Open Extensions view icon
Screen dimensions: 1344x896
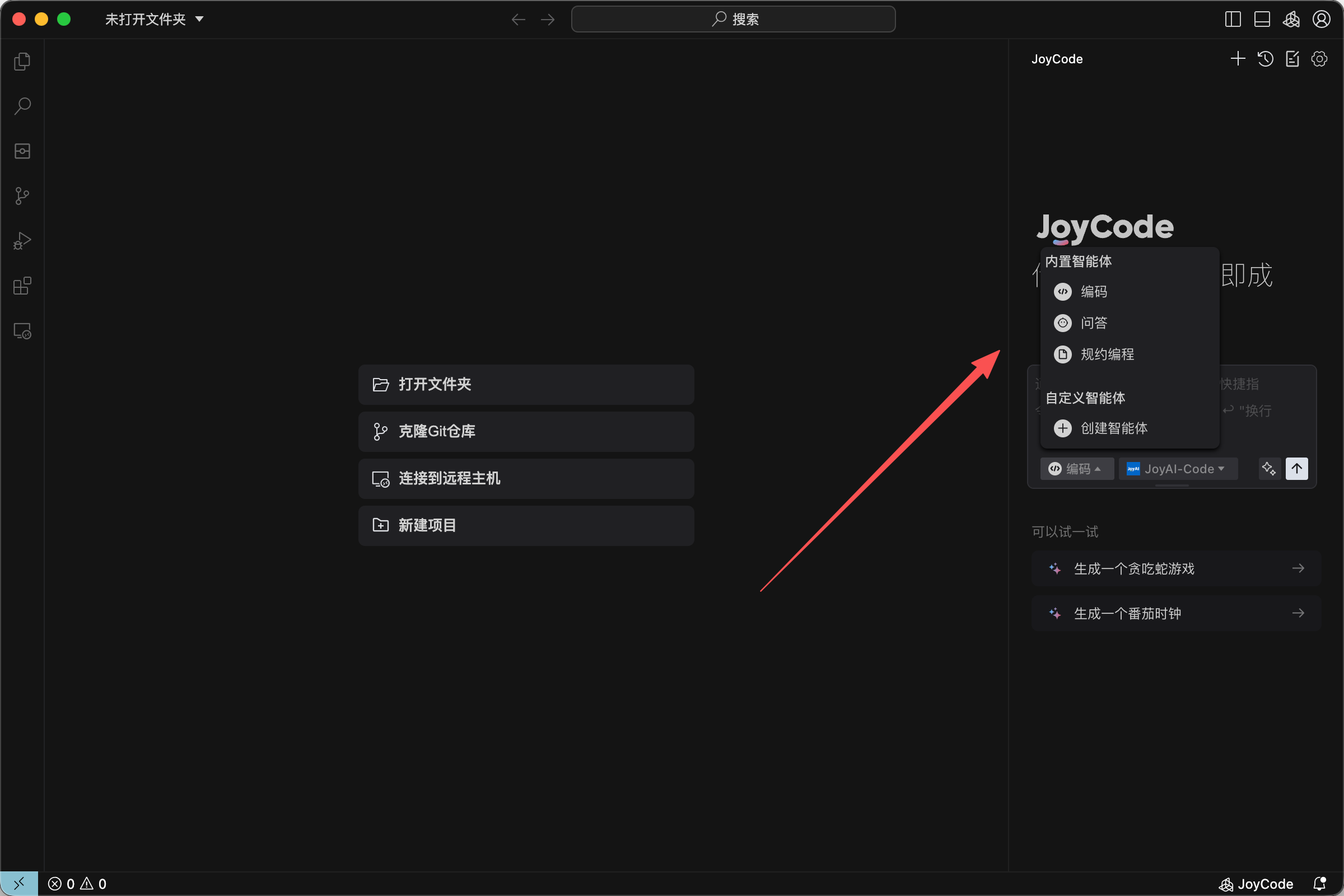pos(22,286)
